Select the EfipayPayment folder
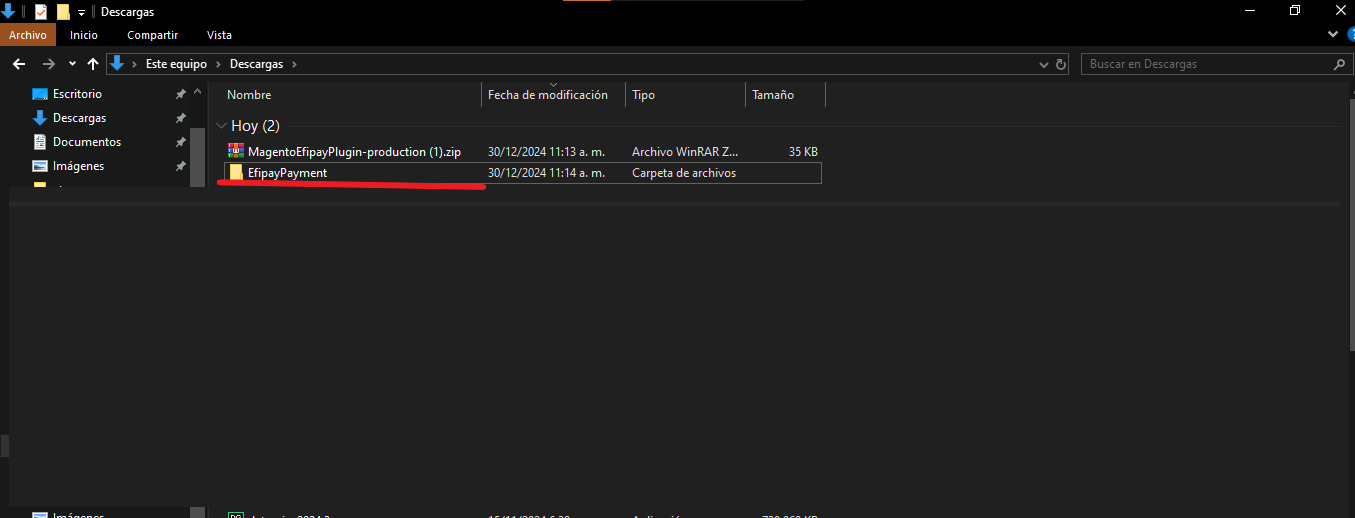Image resolution: width=1355 pixels, height=518 pixels. 287,173
